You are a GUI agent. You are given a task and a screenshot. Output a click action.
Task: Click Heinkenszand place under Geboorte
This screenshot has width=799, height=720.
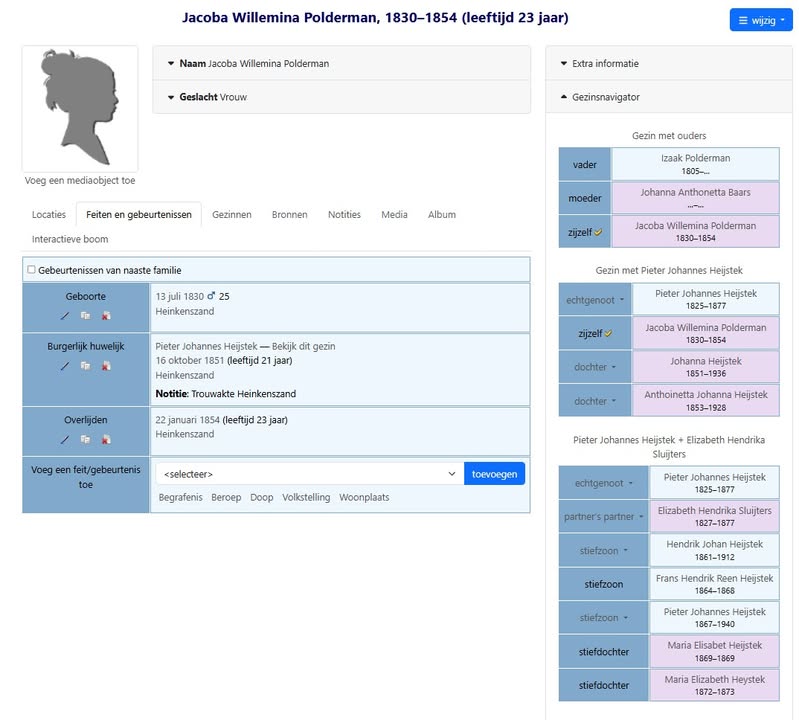click(184, 311)
